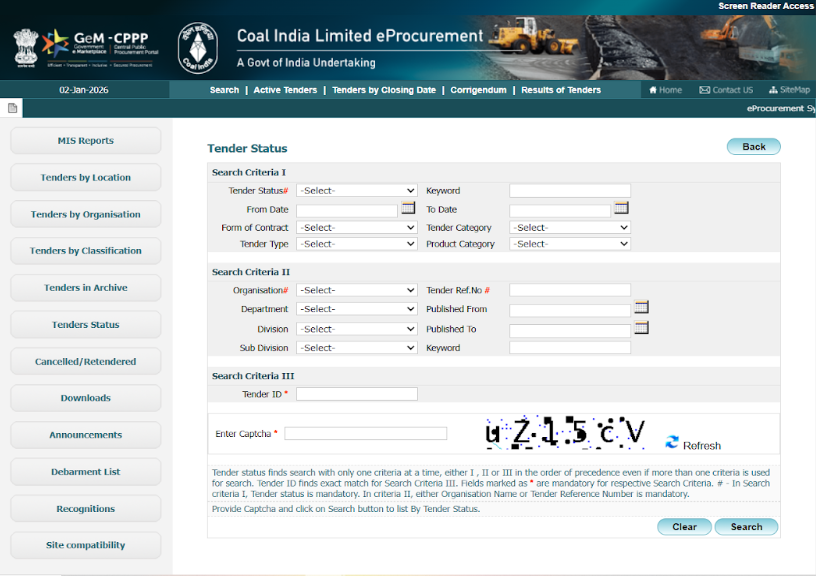This screenshot has height=576, width=816.
Task: Click the Search button
Action: coord(745,527)
